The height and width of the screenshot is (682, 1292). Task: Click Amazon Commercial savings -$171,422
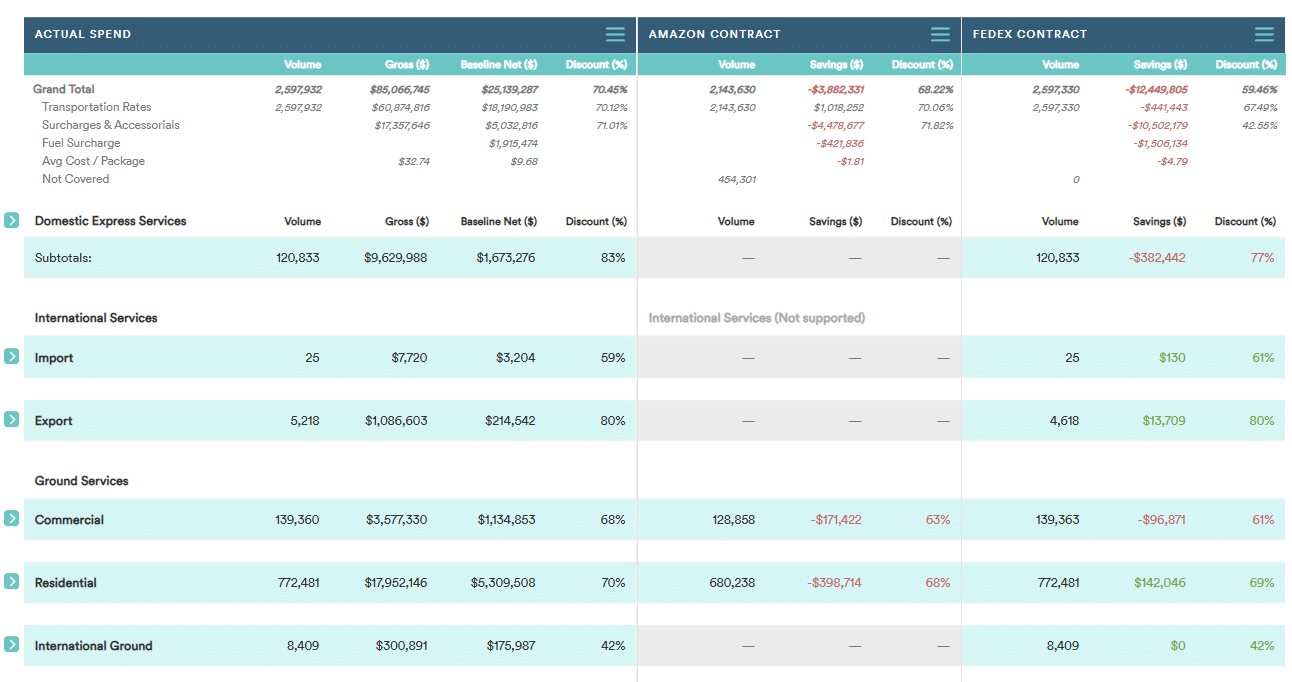pos(835,520)
